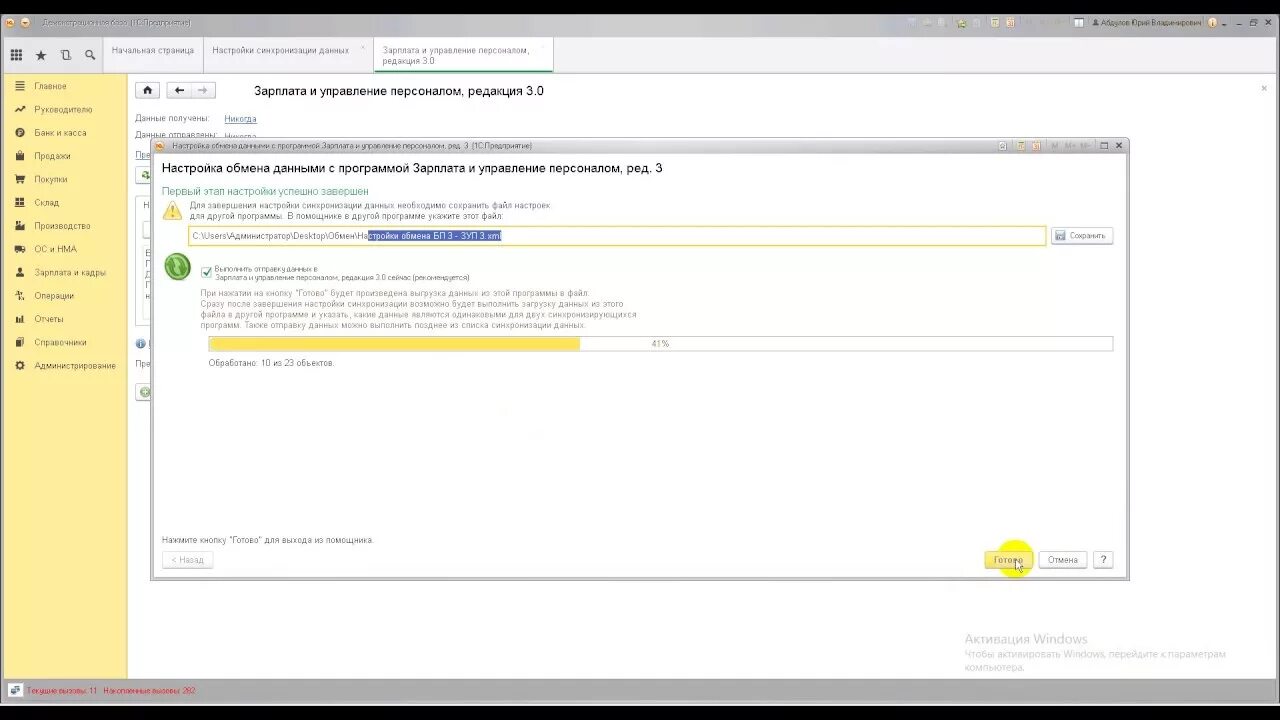Open history icon in top toolbar

66,55
